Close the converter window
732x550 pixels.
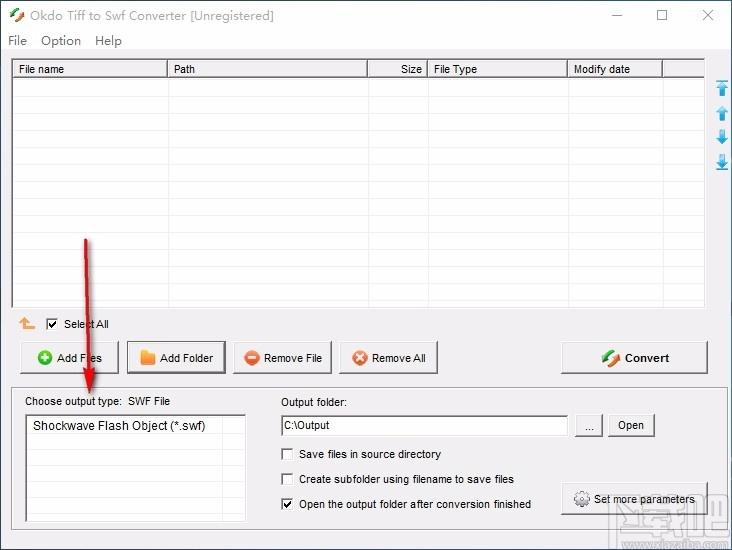click(x=708, y=15)
